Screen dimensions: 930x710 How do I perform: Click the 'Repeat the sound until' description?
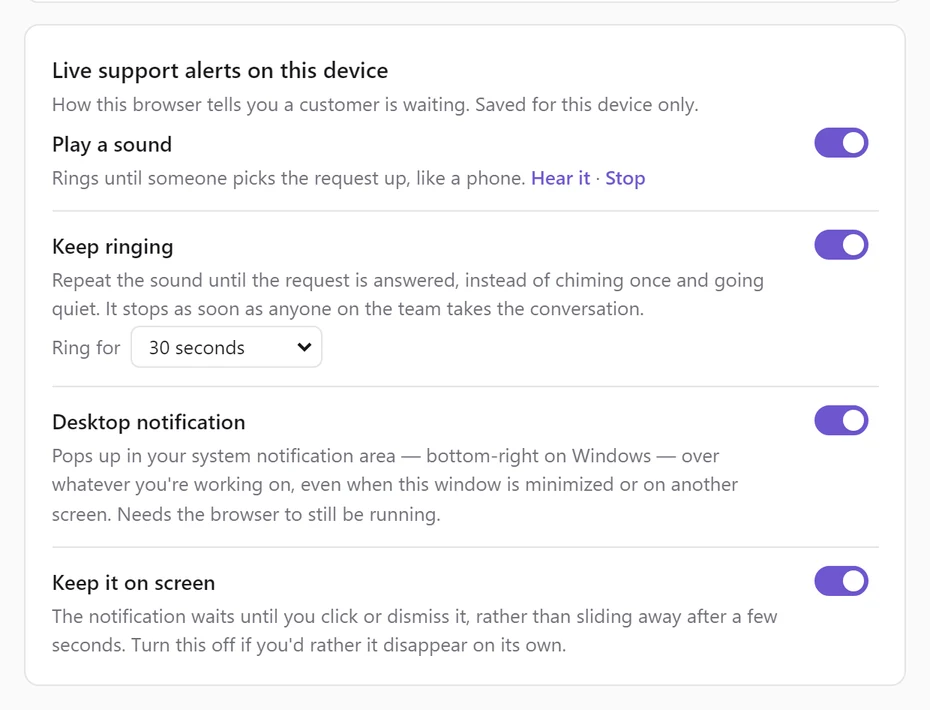click(x=408, y=294)
